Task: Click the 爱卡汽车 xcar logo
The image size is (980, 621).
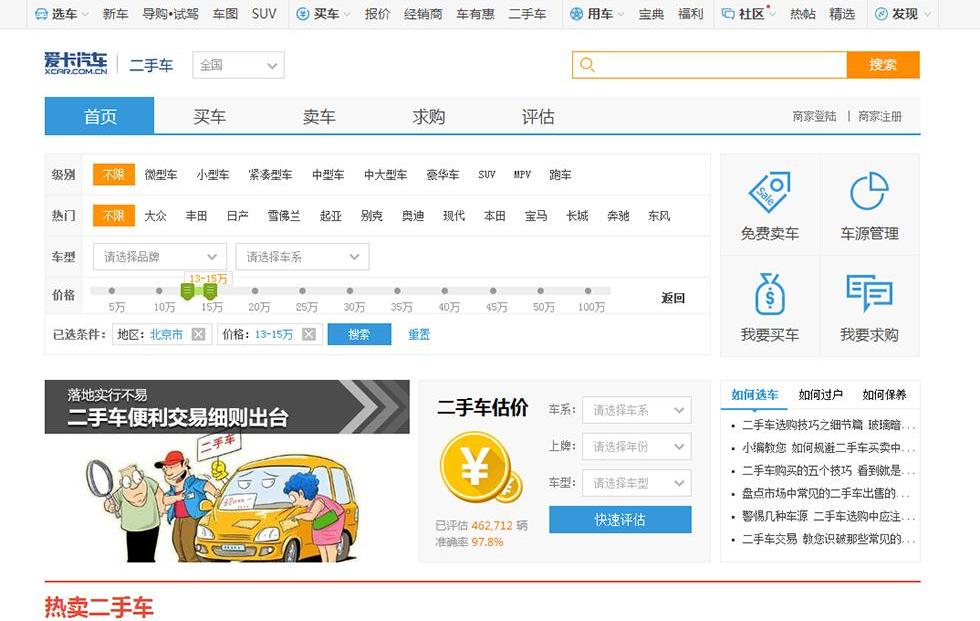Action: pos(75,65)
